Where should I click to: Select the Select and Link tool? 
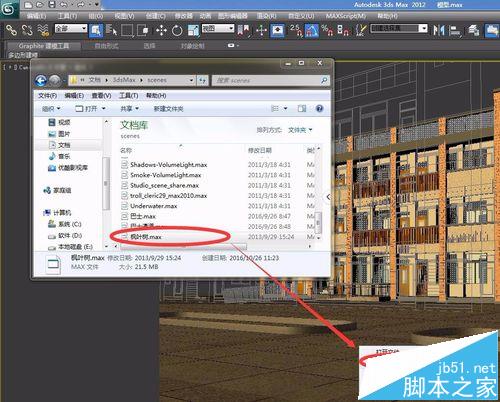coord(11,30)
